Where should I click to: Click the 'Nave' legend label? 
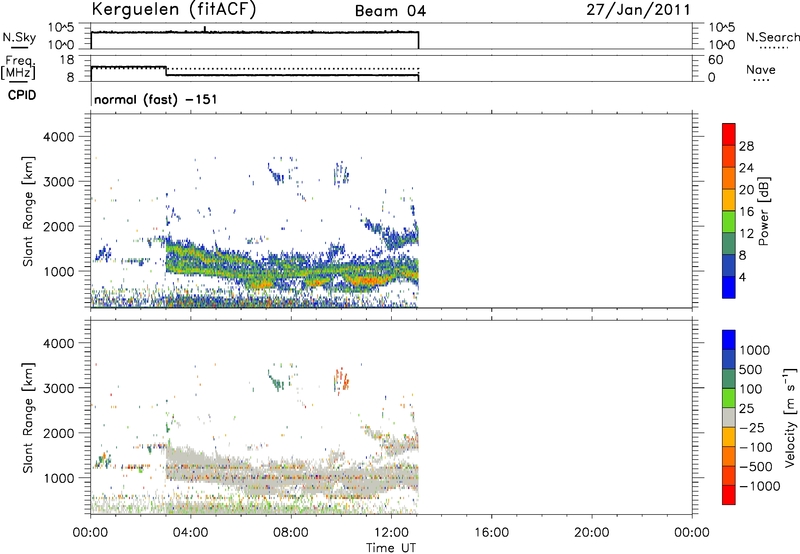point(761,69)
